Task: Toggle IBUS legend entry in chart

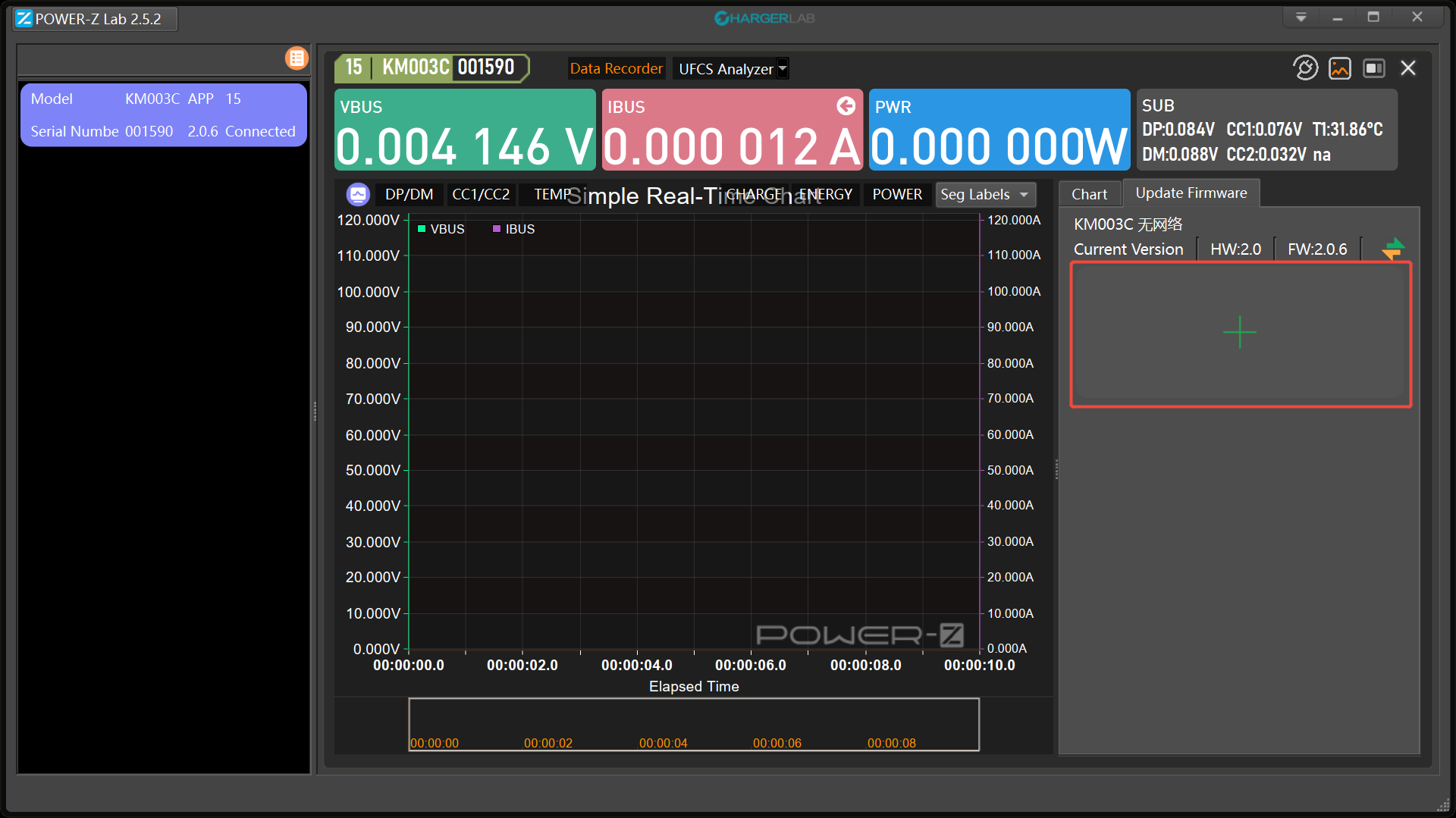Action: [x=514, y=229]
